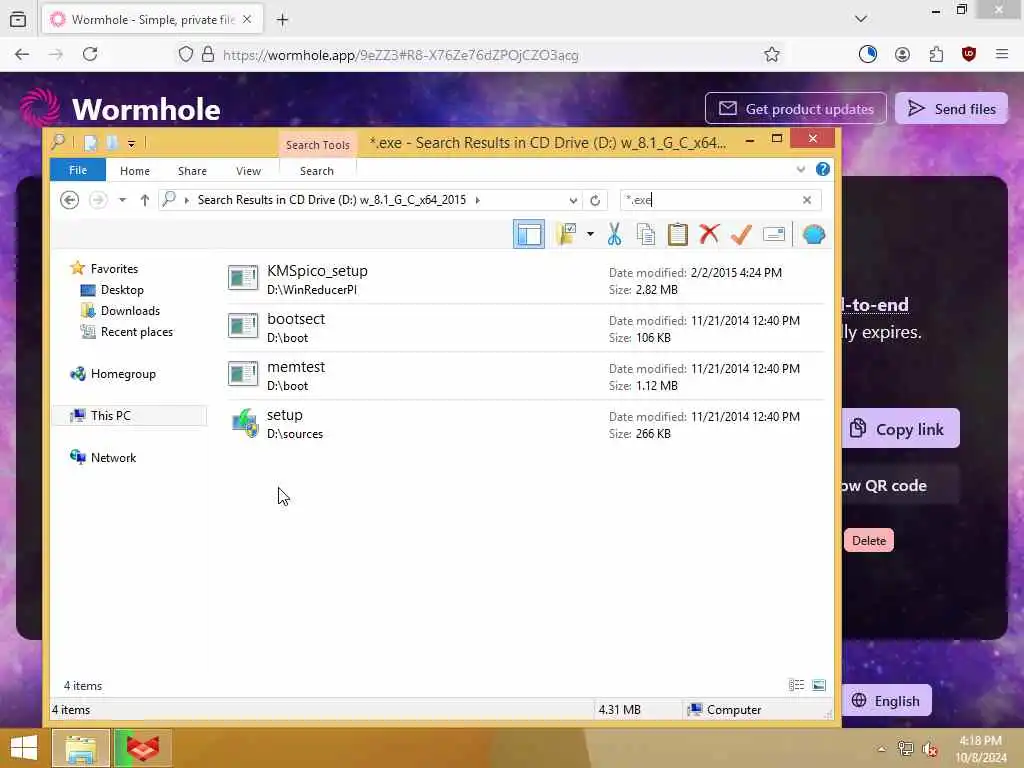Open Windows Start button

(24, 748)
